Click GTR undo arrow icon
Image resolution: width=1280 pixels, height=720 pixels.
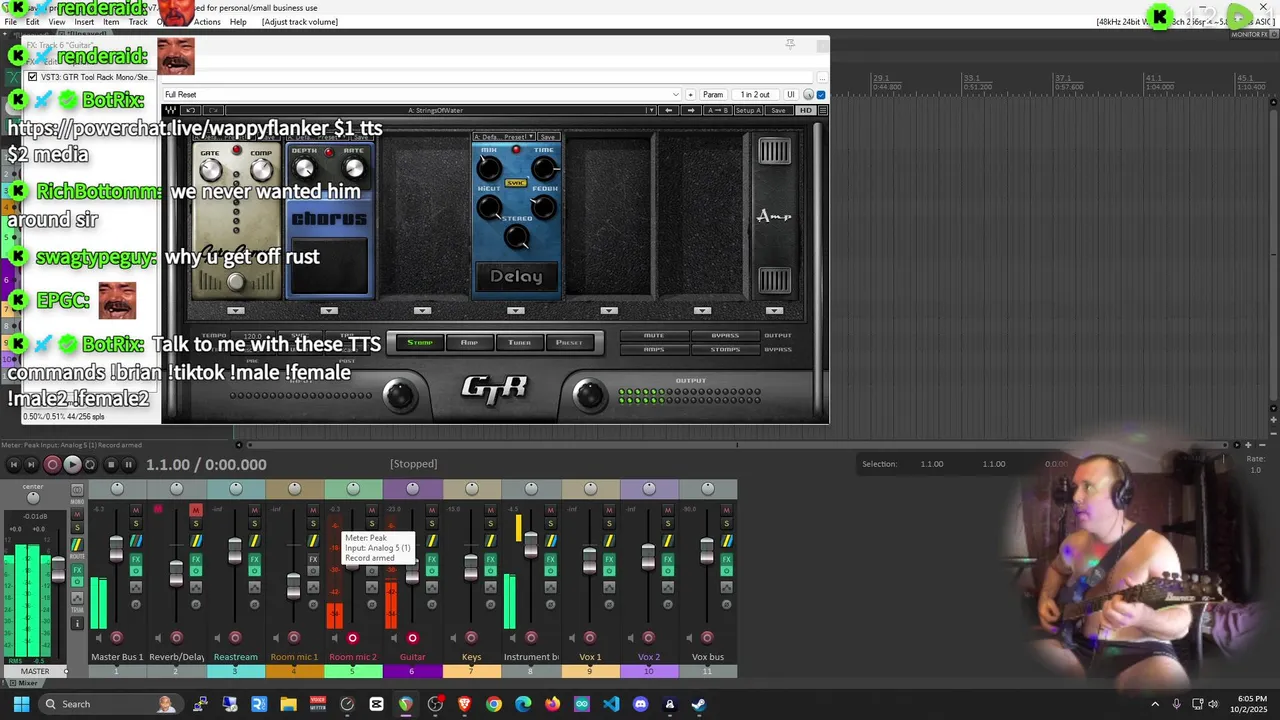pos(190,110)
